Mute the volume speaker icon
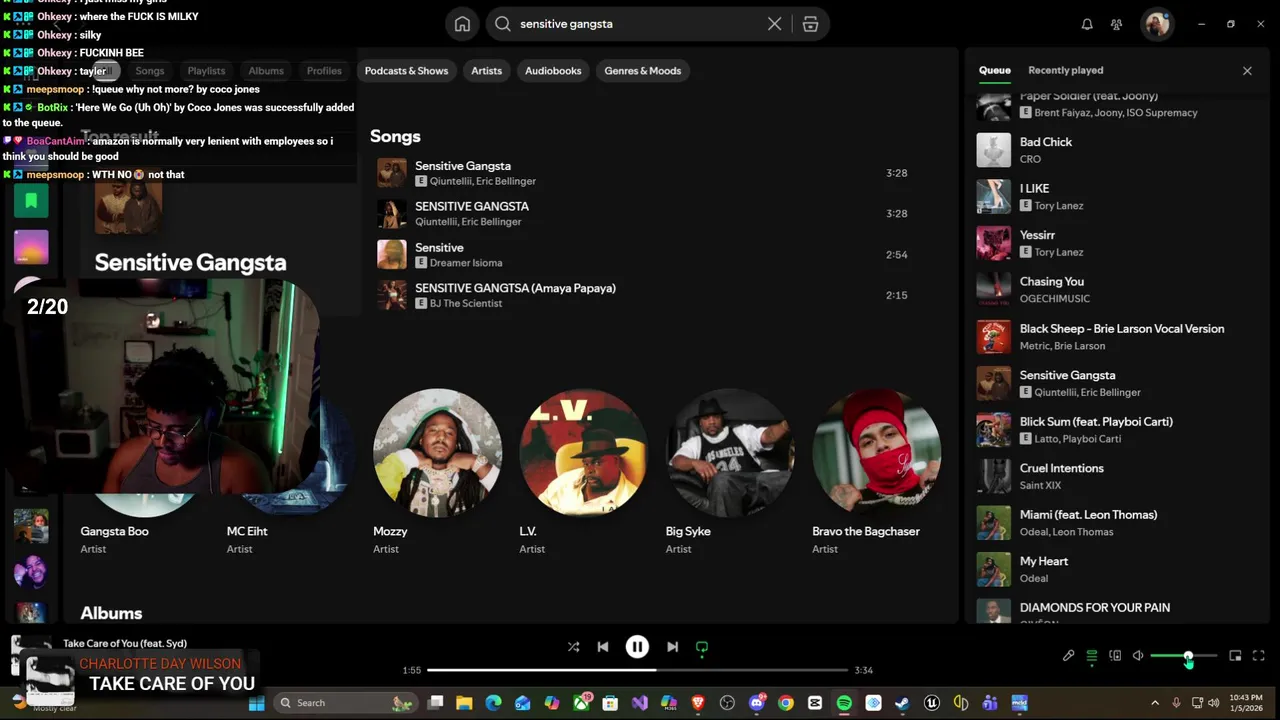Viewport: 1280px width, 720px height. point(1138,656)
